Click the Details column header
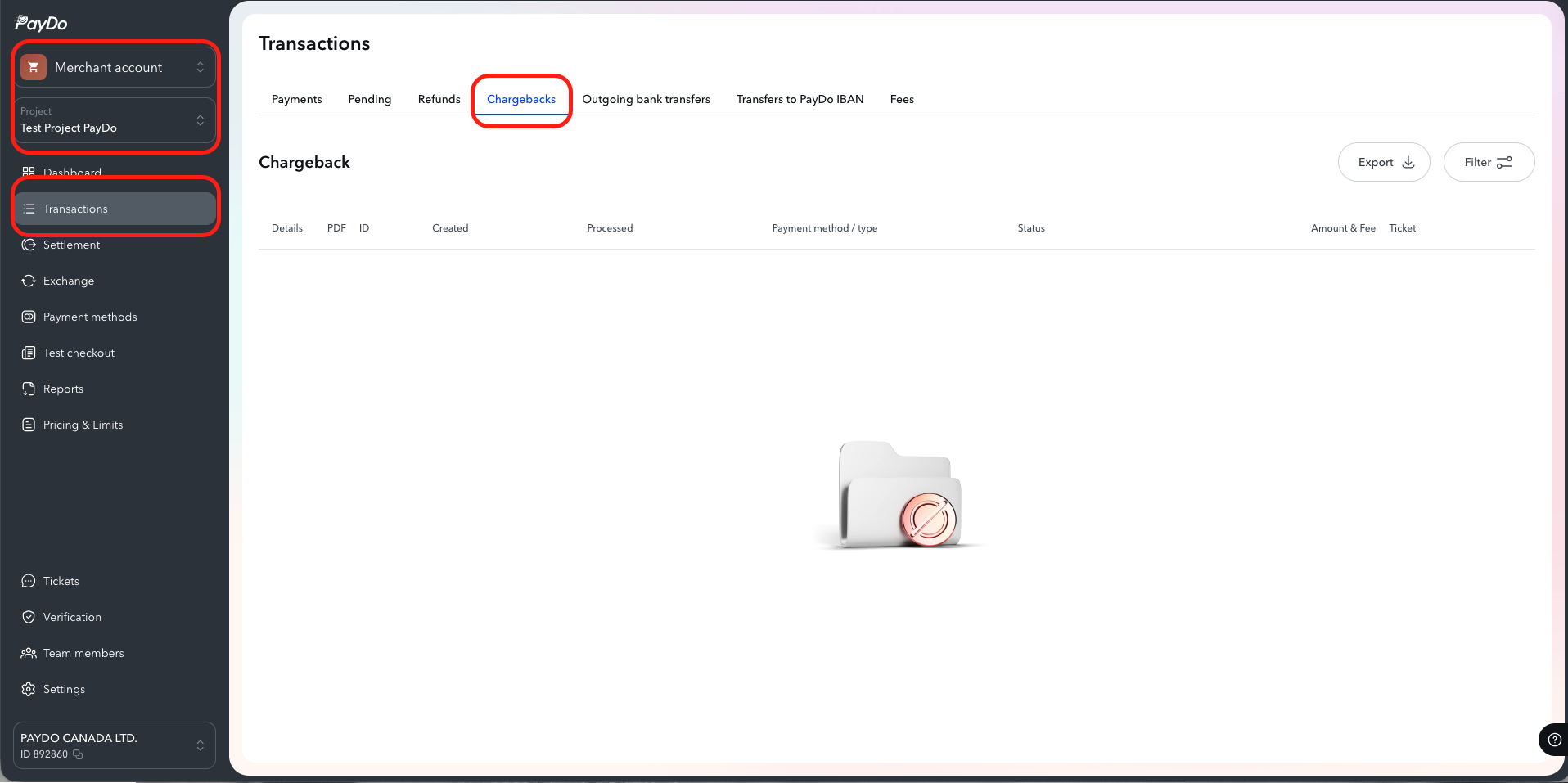 (287, 228)
